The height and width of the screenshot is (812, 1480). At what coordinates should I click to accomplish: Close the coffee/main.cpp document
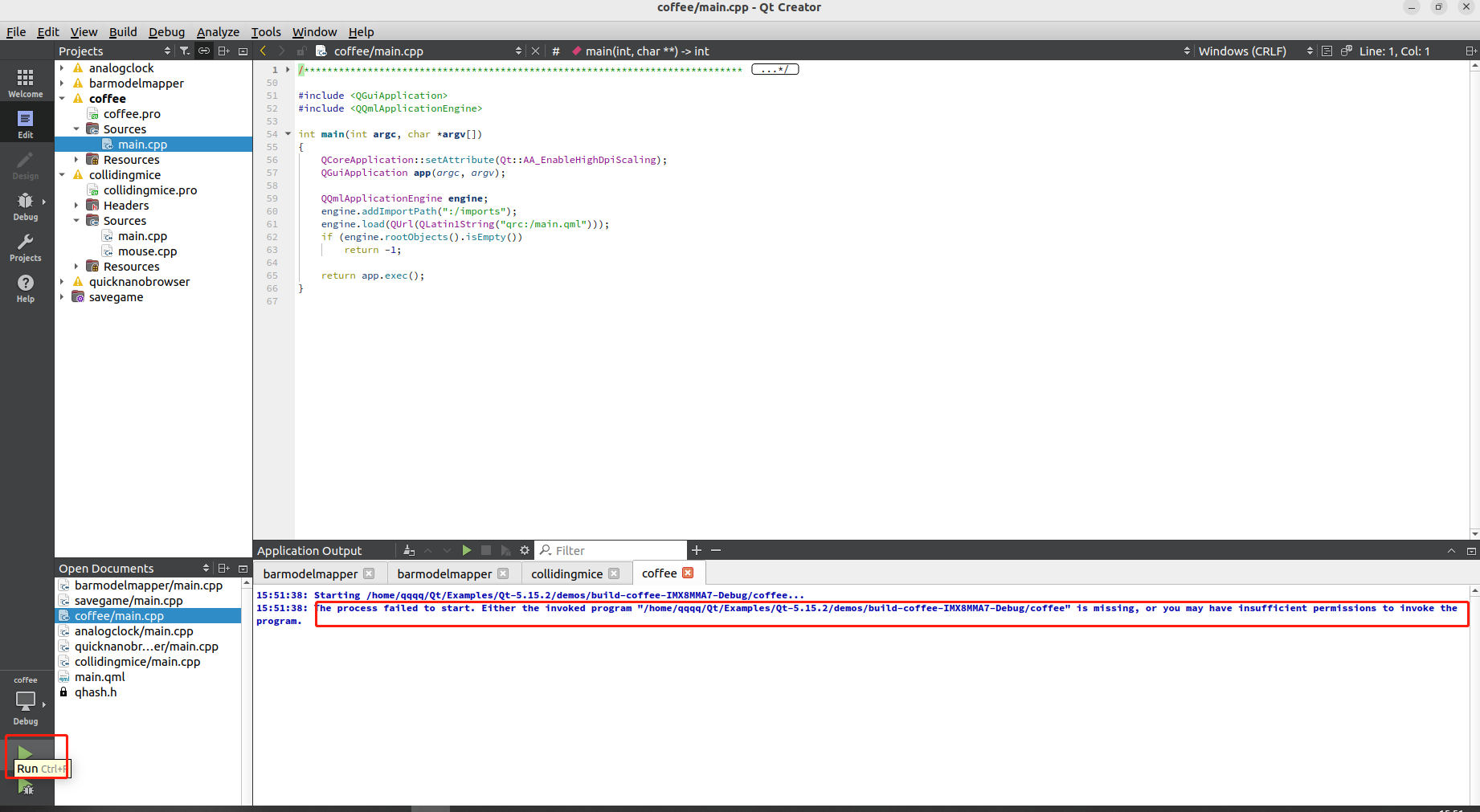click(x=535, y=51)
